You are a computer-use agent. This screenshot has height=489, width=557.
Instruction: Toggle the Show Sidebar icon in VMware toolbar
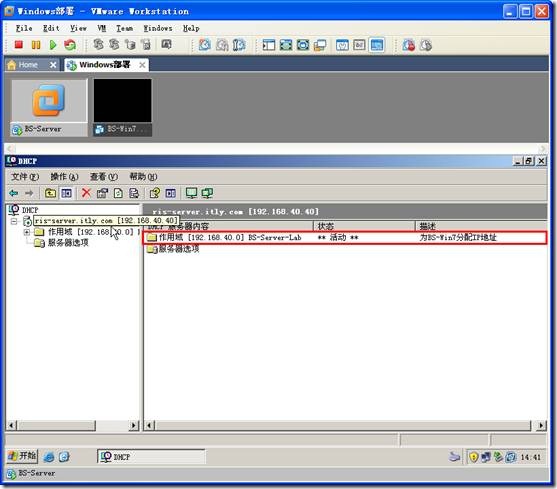pyautogui.click(x=269, y=45)
